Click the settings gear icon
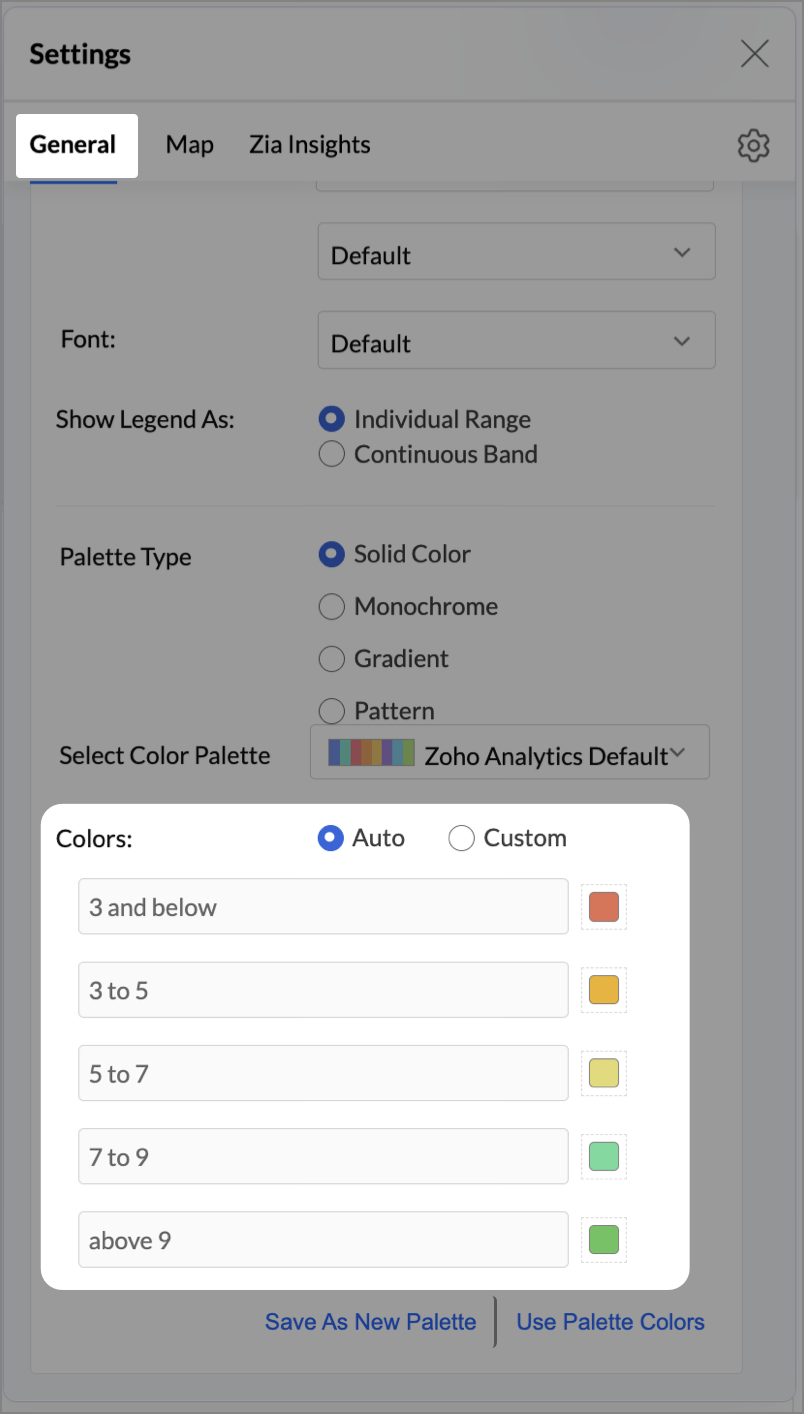This screenshot has width=804, height=1414. (753, 146)
